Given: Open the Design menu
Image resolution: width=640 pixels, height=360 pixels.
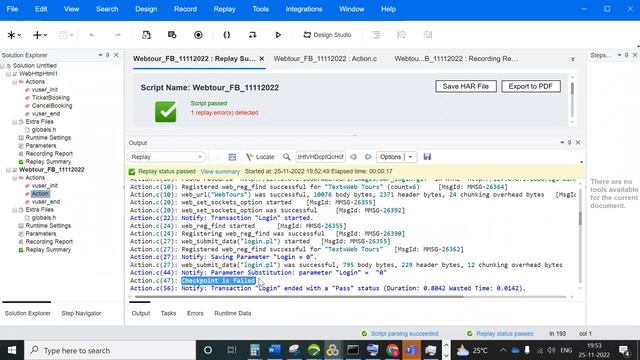Looking at the screenshot, I should (x=146, y=9).
